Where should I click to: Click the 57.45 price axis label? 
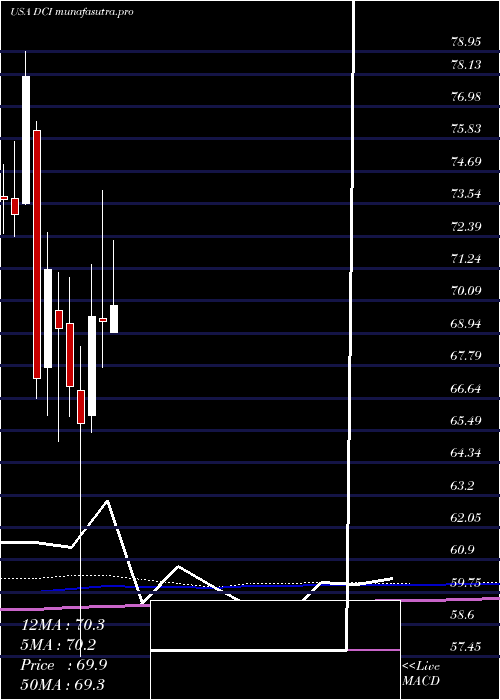pos(466,647)
